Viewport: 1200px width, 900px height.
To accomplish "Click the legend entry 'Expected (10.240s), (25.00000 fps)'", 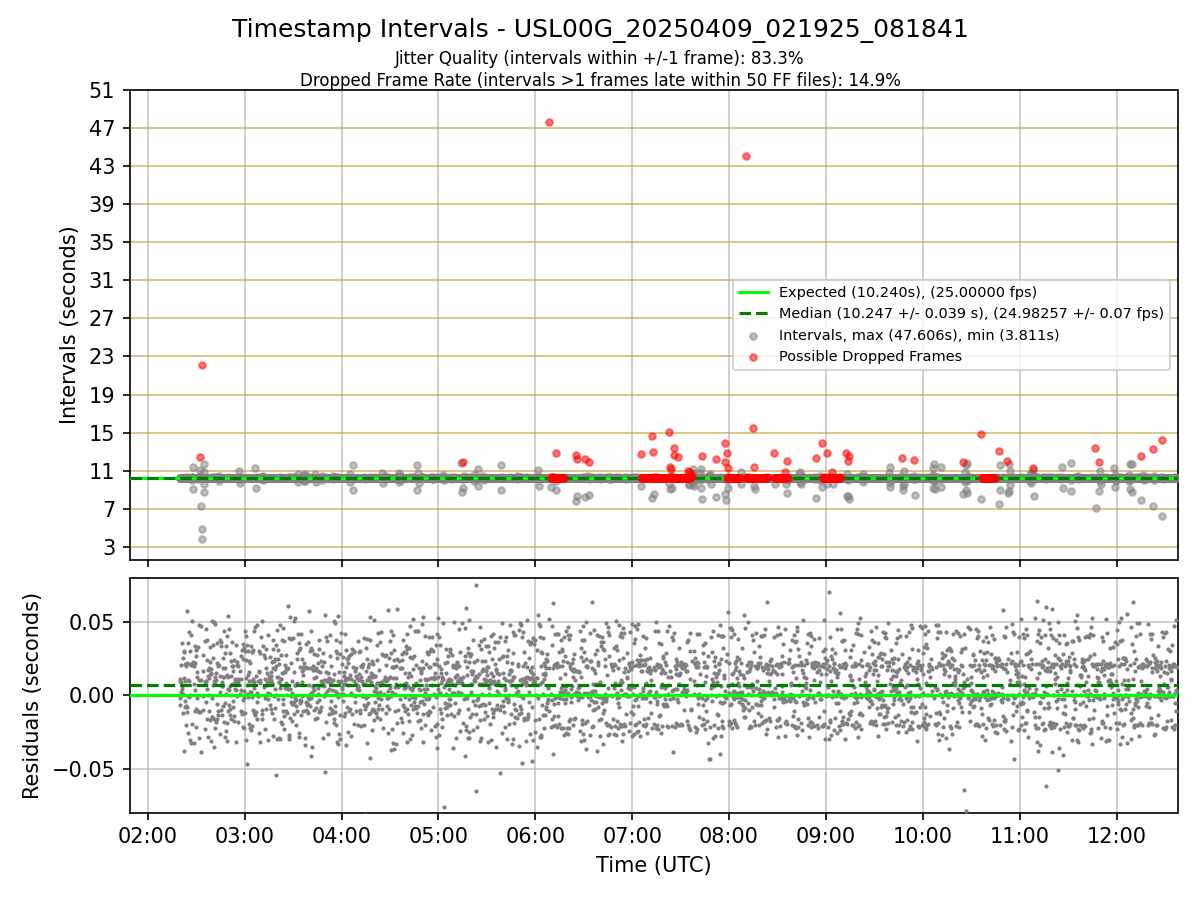I will (x=907, y=292).
